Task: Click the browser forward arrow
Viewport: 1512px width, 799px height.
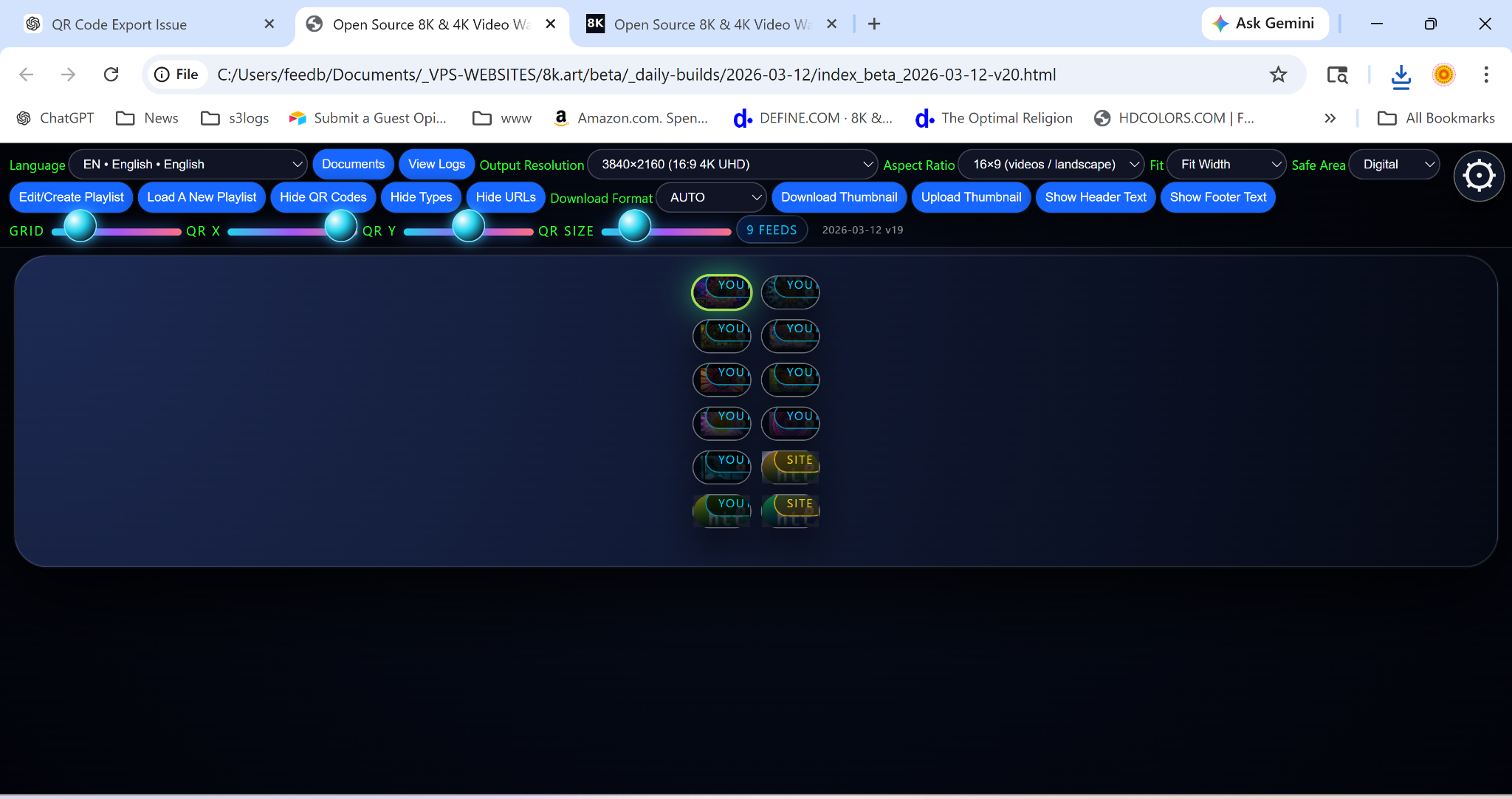Action: (68, 75)
